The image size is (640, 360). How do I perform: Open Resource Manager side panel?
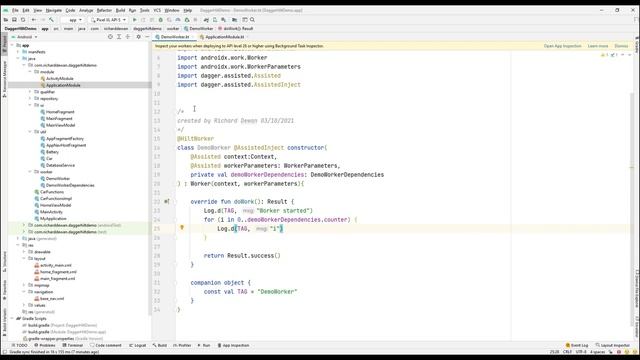[4, 79]
